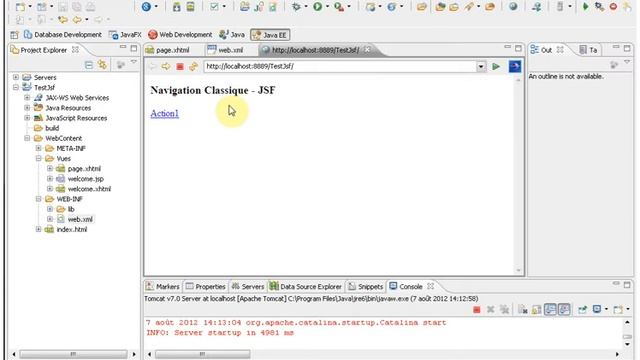Image resolution: width=640 pixels, height=360 pixels.
Task: Toggle Show Console When Standard Error Changes
Action: pos(564,310)
